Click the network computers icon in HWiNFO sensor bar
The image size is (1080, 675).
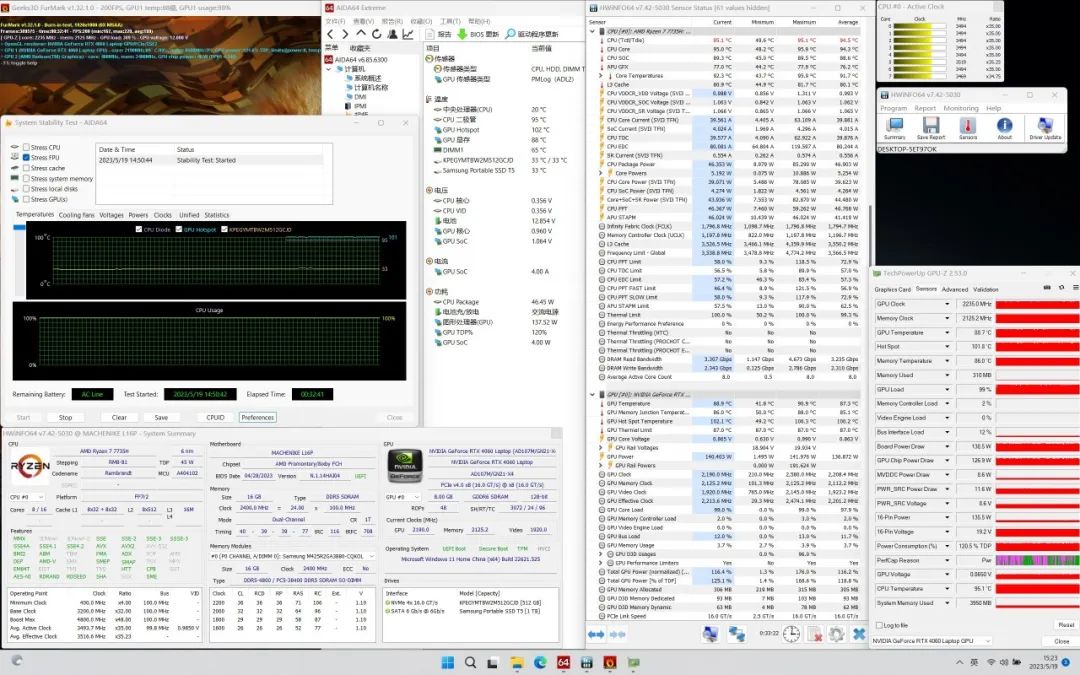[737, 634]
